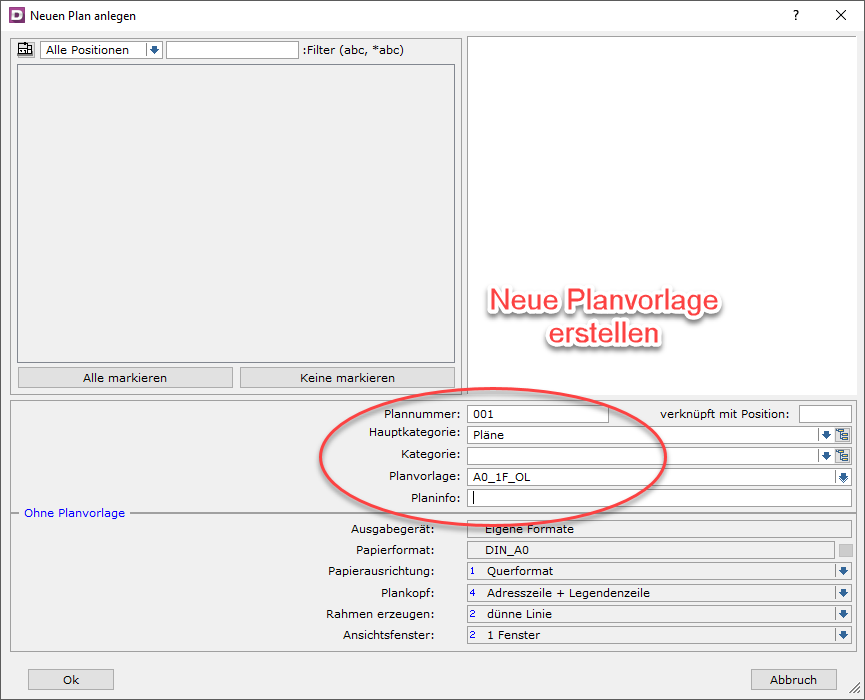The height and width of the screenshot is (700, 865).
Task: Expand the Plankopf dropdown
Action: 843,593
